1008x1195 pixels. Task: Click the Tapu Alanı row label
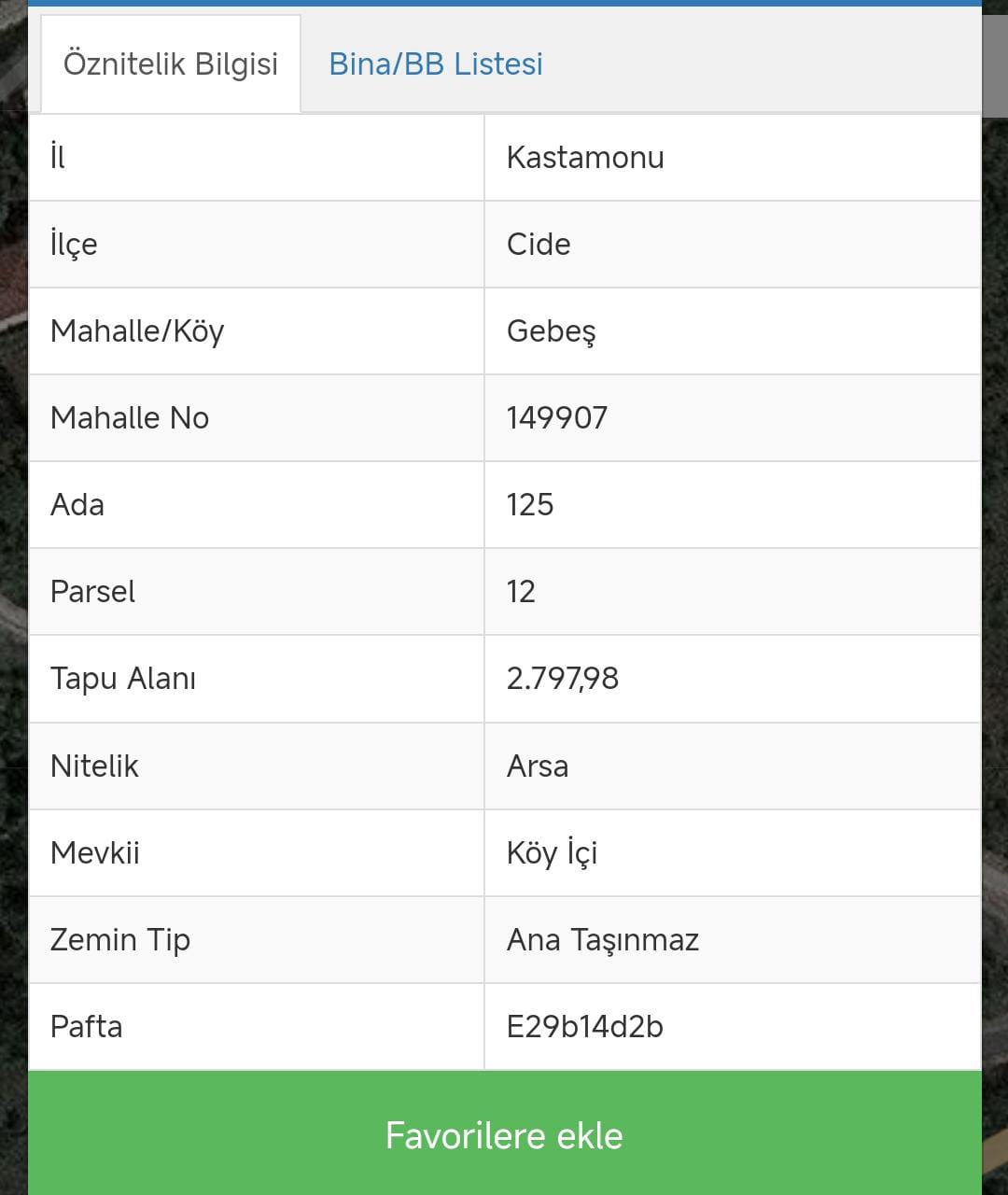[123, 678]
